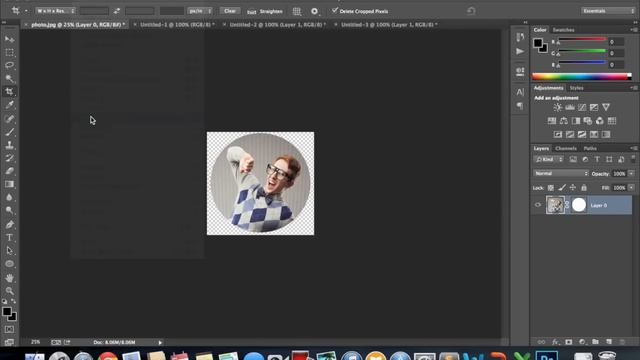Click the Straighten button
This screenshot has height=360, width=640.
click(265, 11)
